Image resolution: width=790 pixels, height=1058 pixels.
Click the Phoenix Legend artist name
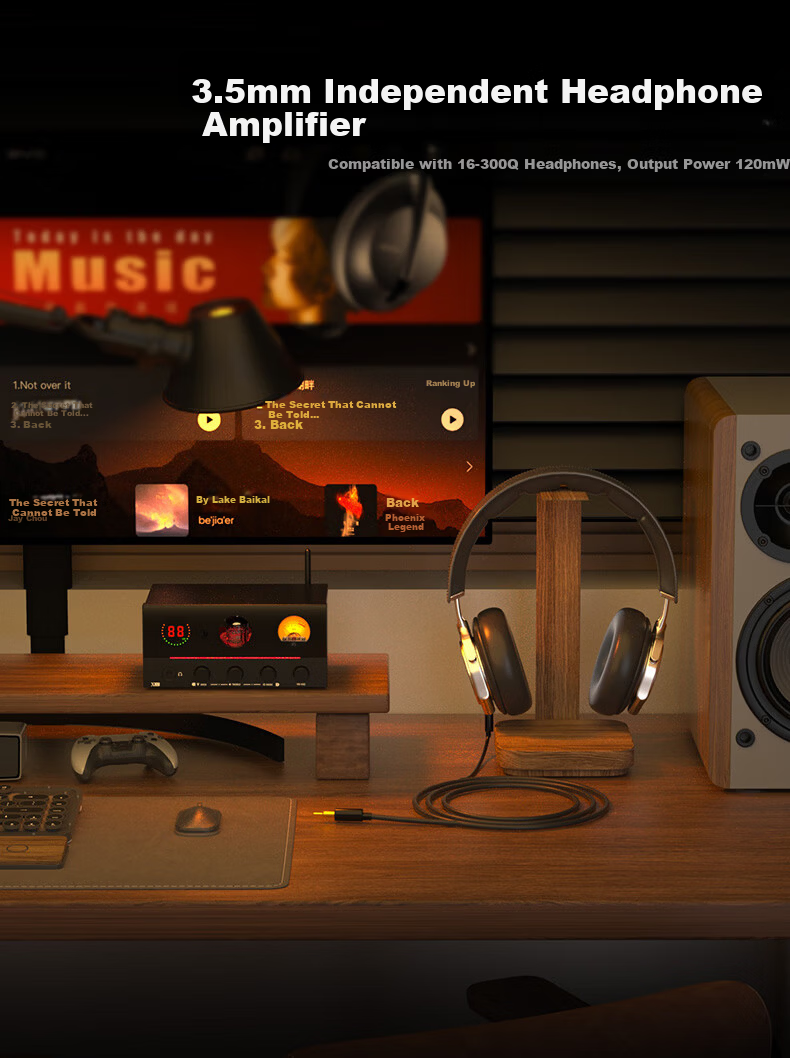point(405,522)
